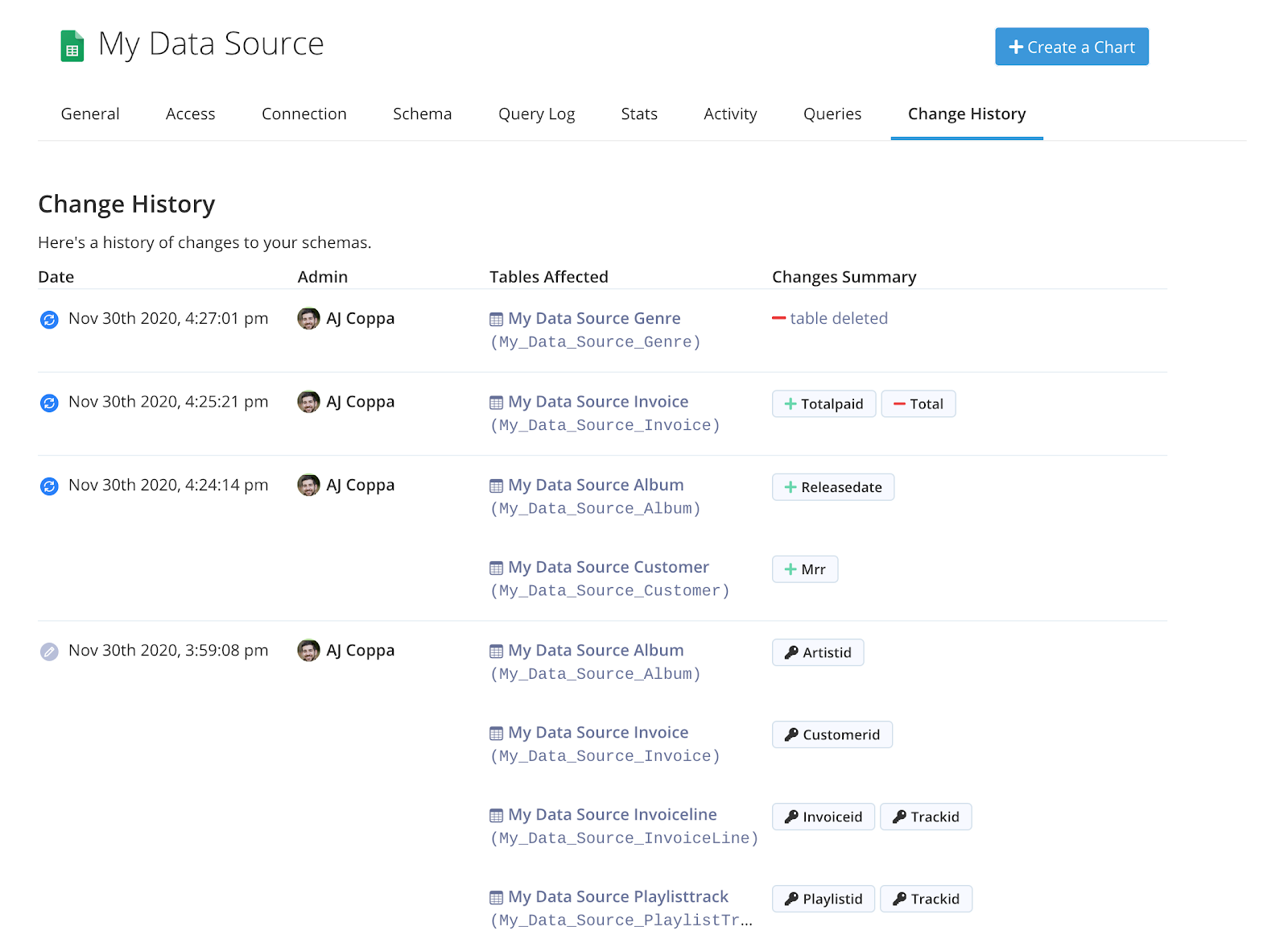Click sync icon for 4:25:21 pm entry
Viewport: 1288px width, 943px height.
[49, 403]
